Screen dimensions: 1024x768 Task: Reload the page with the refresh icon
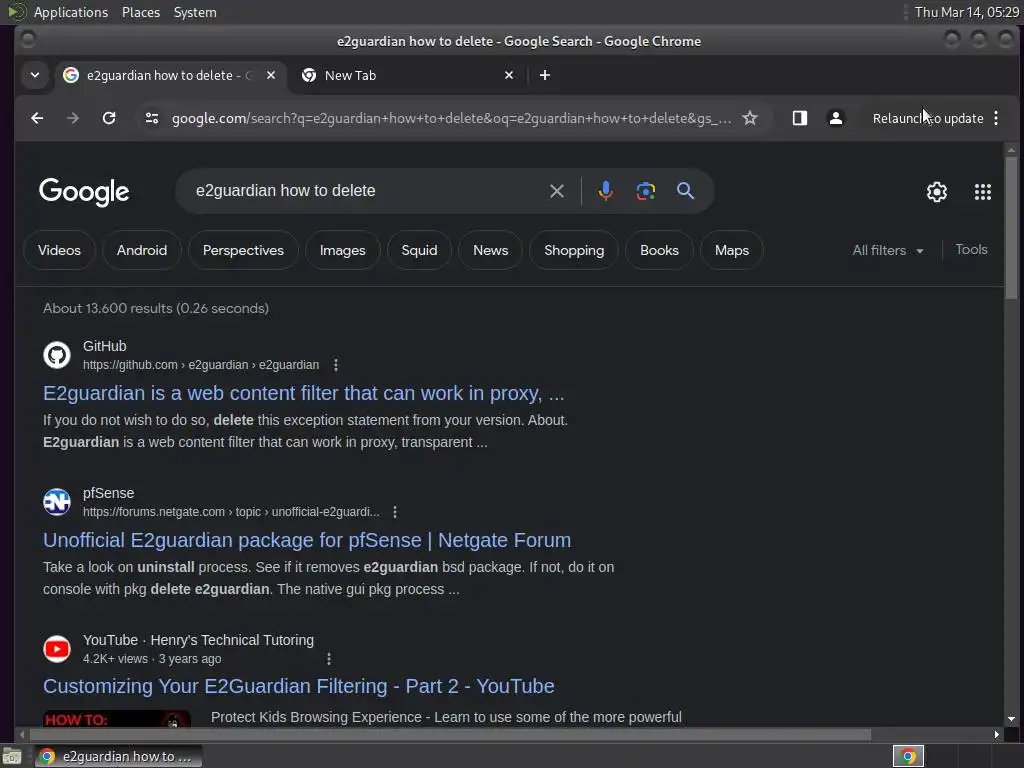(x=109, y=118)
